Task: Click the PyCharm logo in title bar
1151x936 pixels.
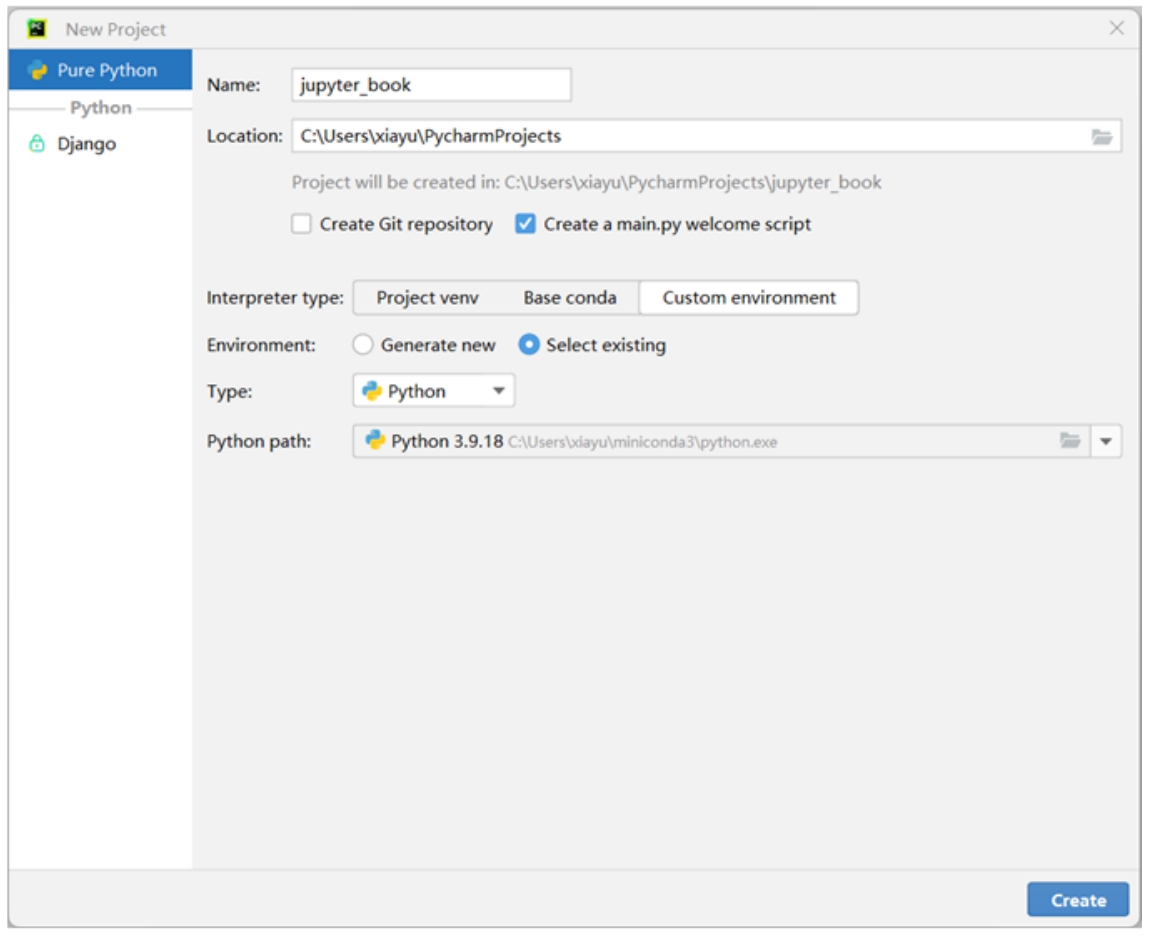Action: pos(36,29)
